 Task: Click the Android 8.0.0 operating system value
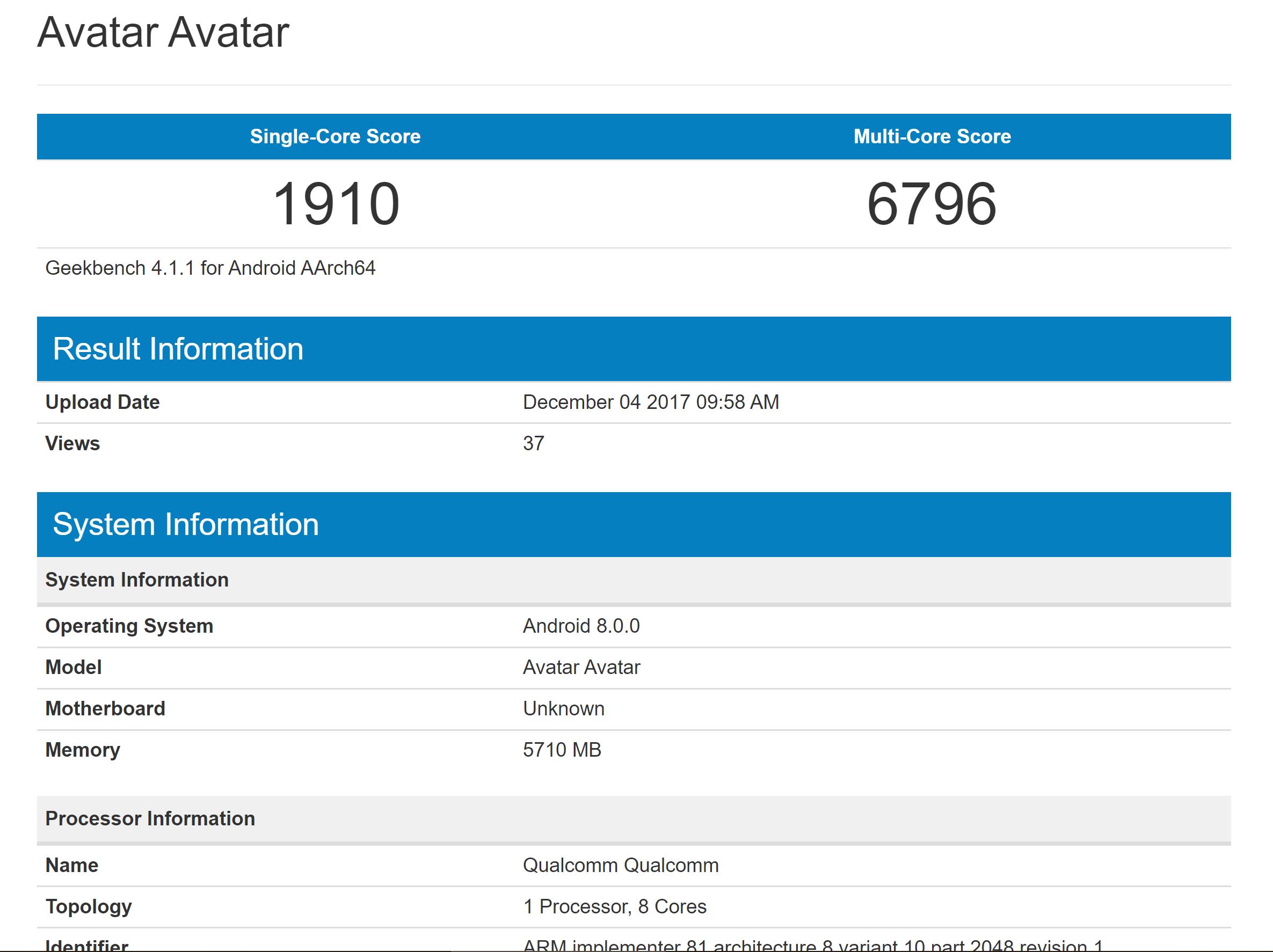coord(581,626)
